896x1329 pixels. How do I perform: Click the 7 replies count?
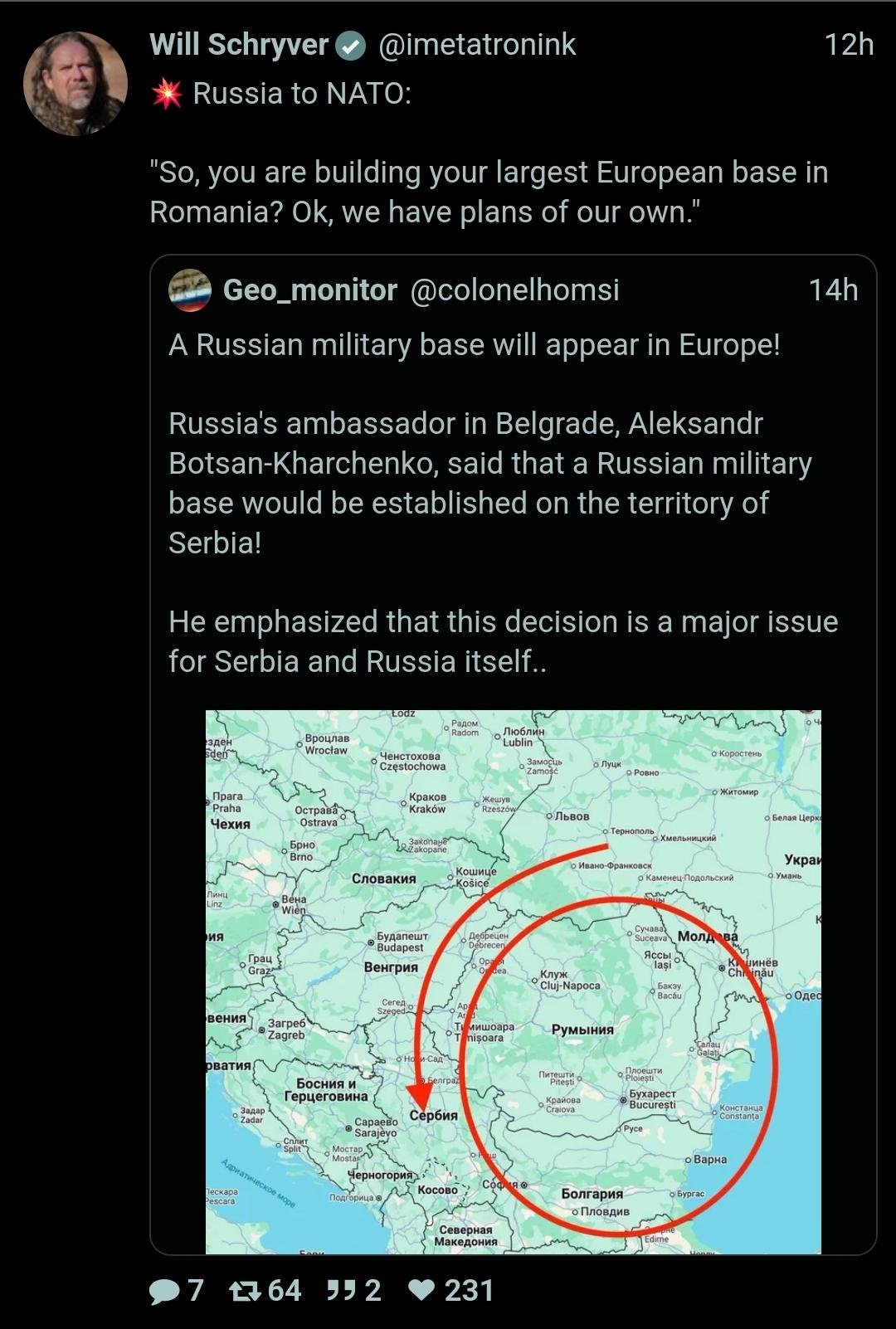point(196,1291)
